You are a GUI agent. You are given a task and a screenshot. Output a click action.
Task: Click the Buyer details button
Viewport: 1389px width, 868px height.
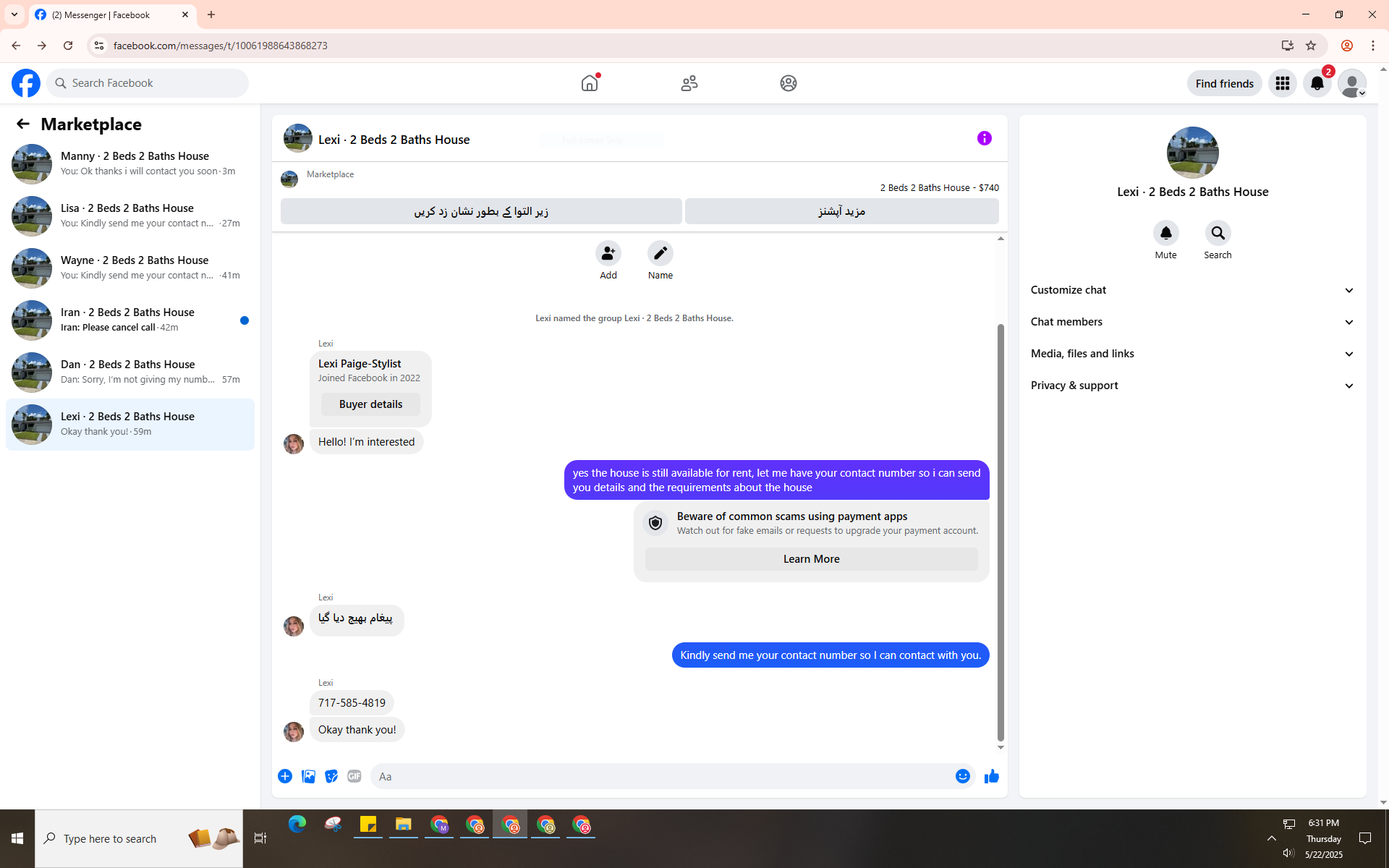[370, 404]
